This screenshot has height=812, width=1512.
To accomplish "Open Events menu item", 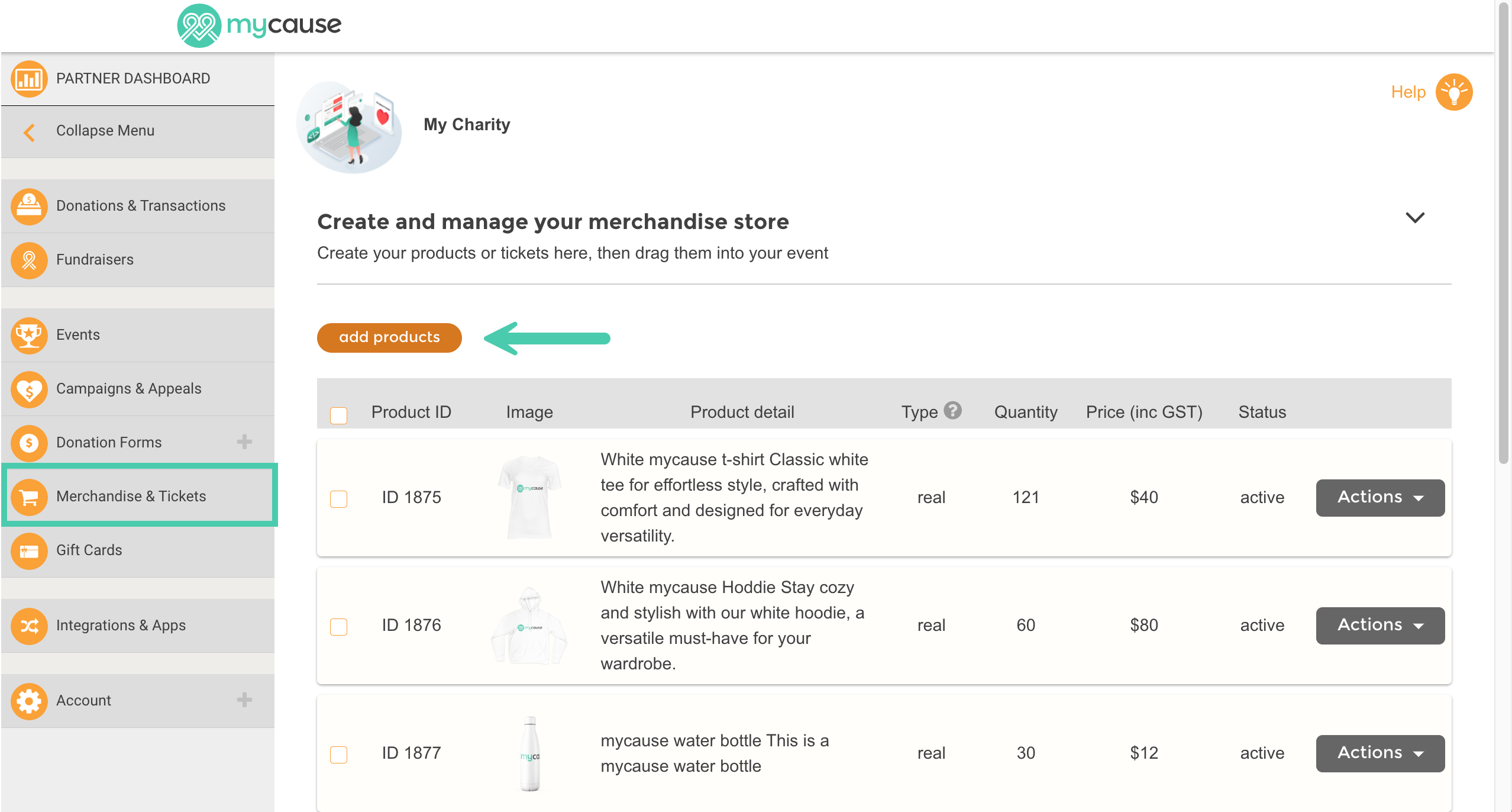I will click(x=138, y=335).
